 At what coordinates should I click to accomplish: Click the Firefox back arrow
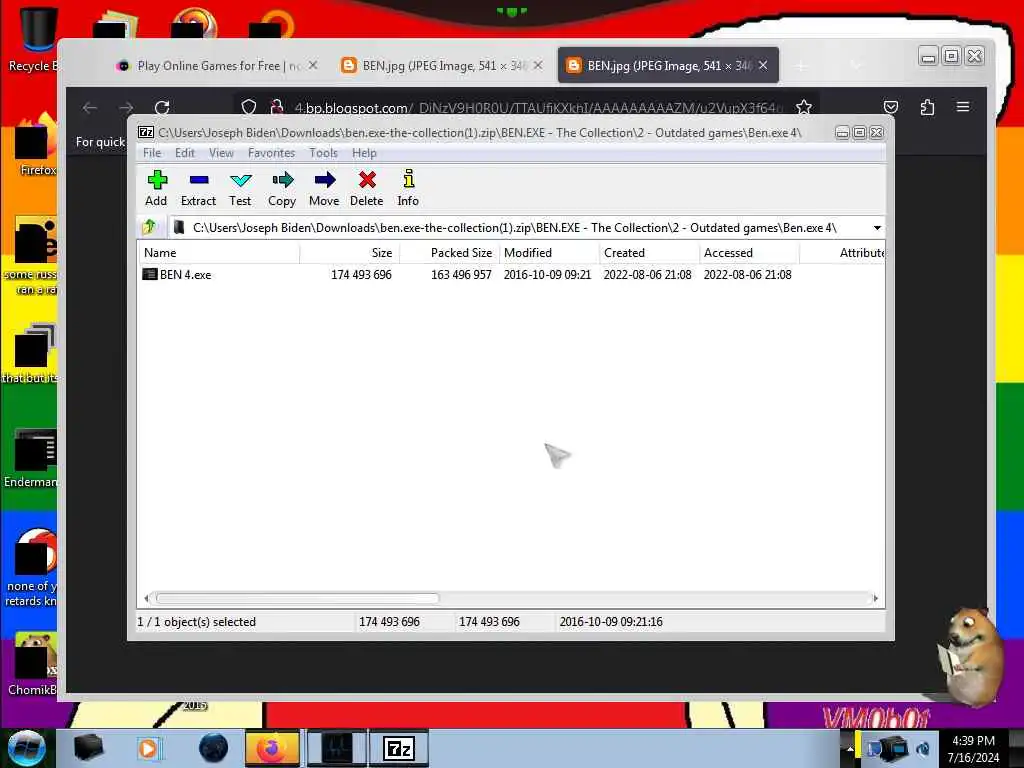coord(90,107)
